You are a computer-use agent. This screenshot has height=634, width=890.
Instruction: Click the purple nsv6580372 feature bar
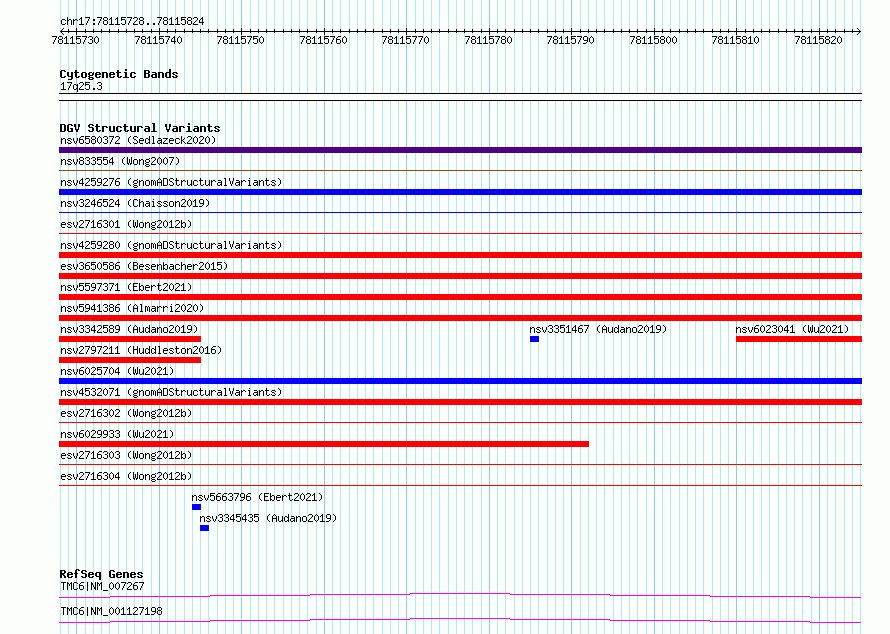click(x=460, y=150)
